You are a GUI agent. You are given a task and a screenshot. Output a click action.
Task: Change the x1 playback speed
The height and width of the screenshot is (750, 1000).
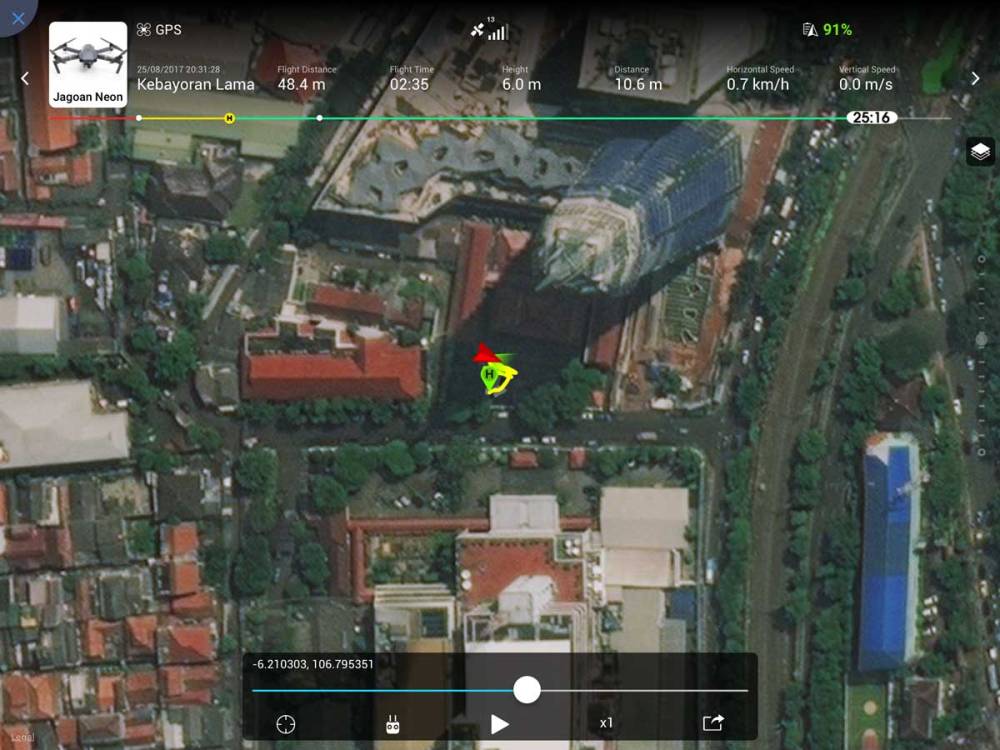(x=606, y=723)
